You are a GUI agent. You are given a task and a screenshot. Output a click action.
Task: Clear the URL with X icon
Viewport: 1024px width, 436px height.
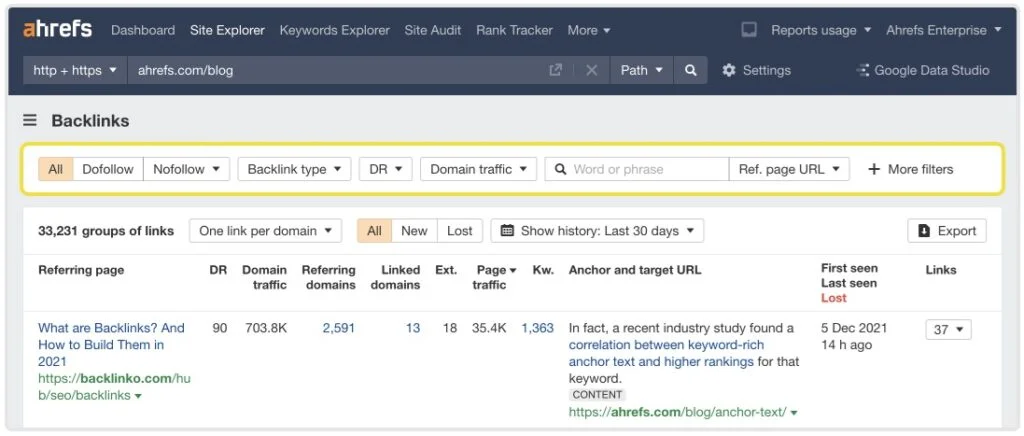point(592,70)
